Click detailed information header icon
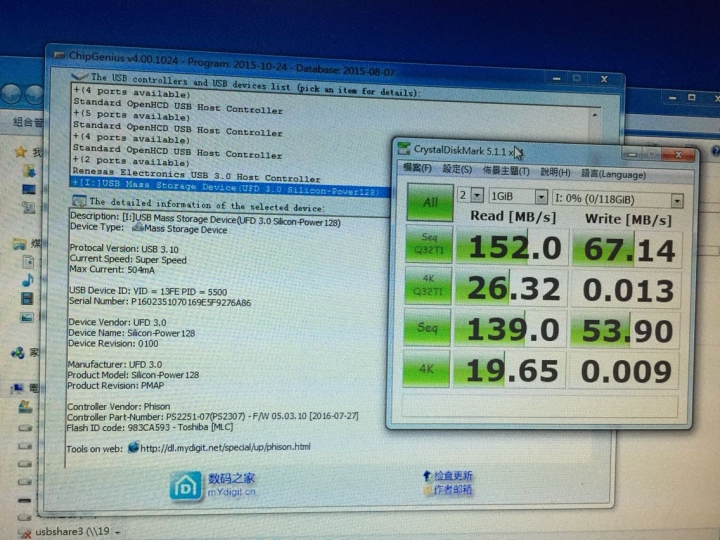The width and height of the screenshot is (720, 540). coord(79,201)
